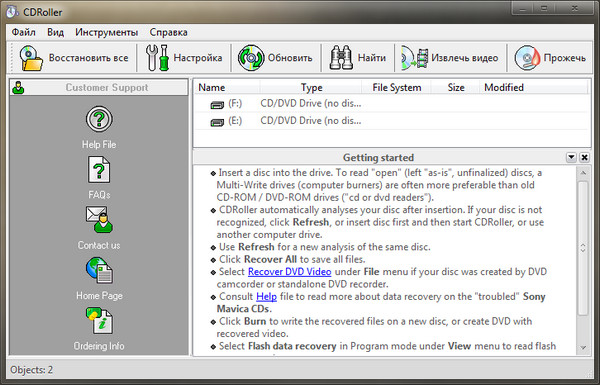
Task: Open the FAQs document icon
Action: (x=99, y=169)
